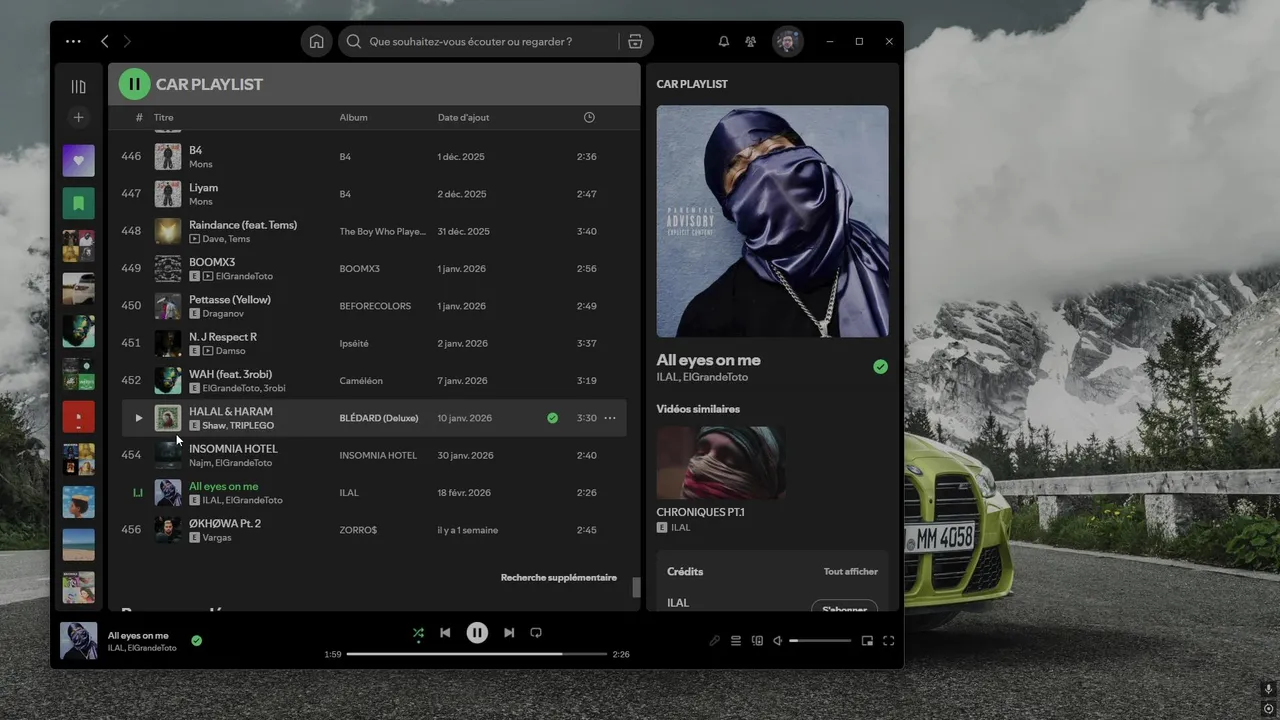Open Liked Songs in the sidebar

click(79, 160)
